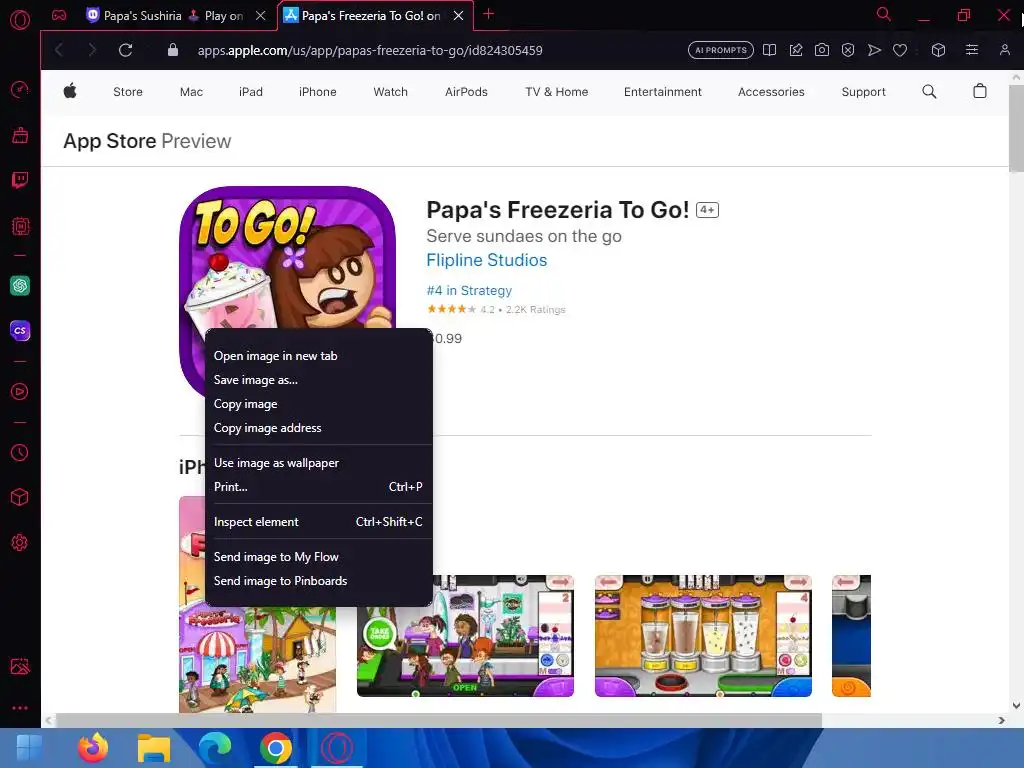
Task: Click the site lock security icon
Action: point(172,50)
